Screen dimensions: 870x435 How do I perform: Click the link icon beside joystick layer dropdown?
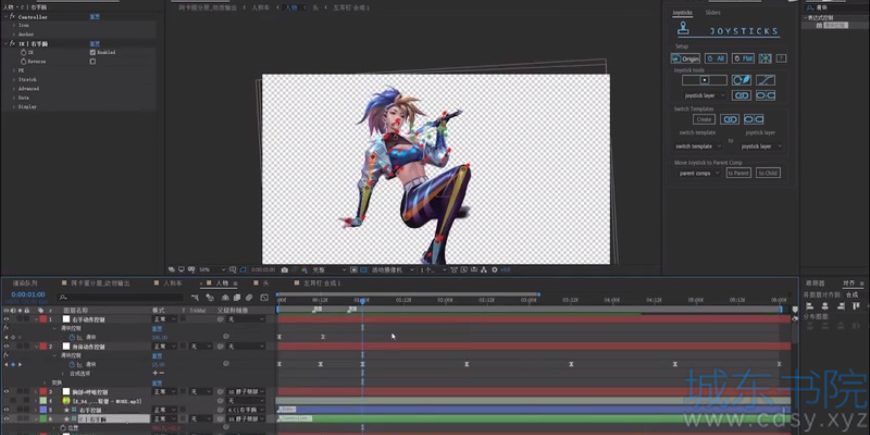click(x=741, y=95)
